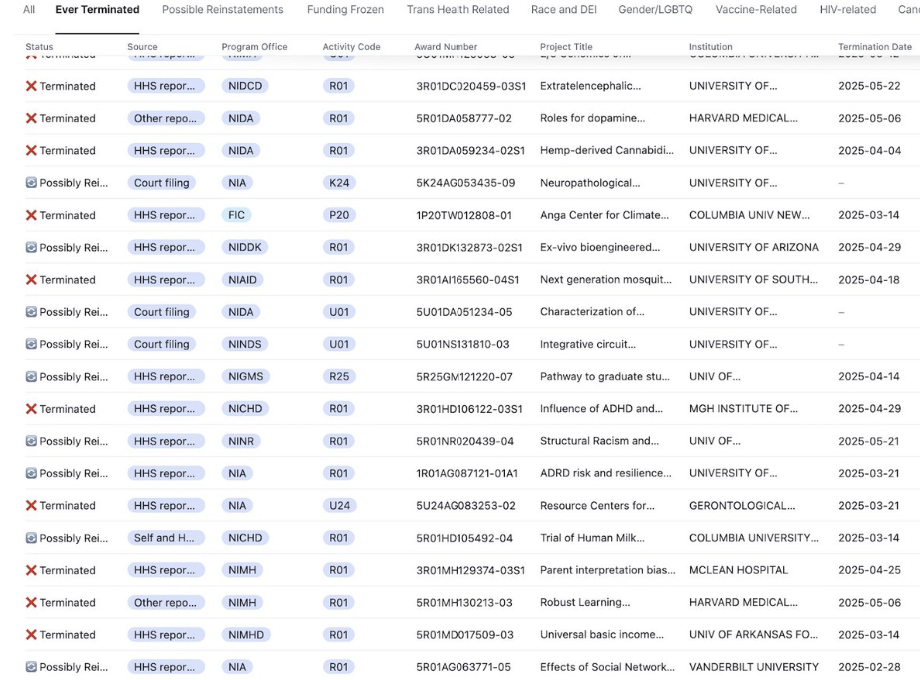Screen dimensions: 920x680
Task: Click project title Anga Center for Climate...
Action: (x=604, y=215)
